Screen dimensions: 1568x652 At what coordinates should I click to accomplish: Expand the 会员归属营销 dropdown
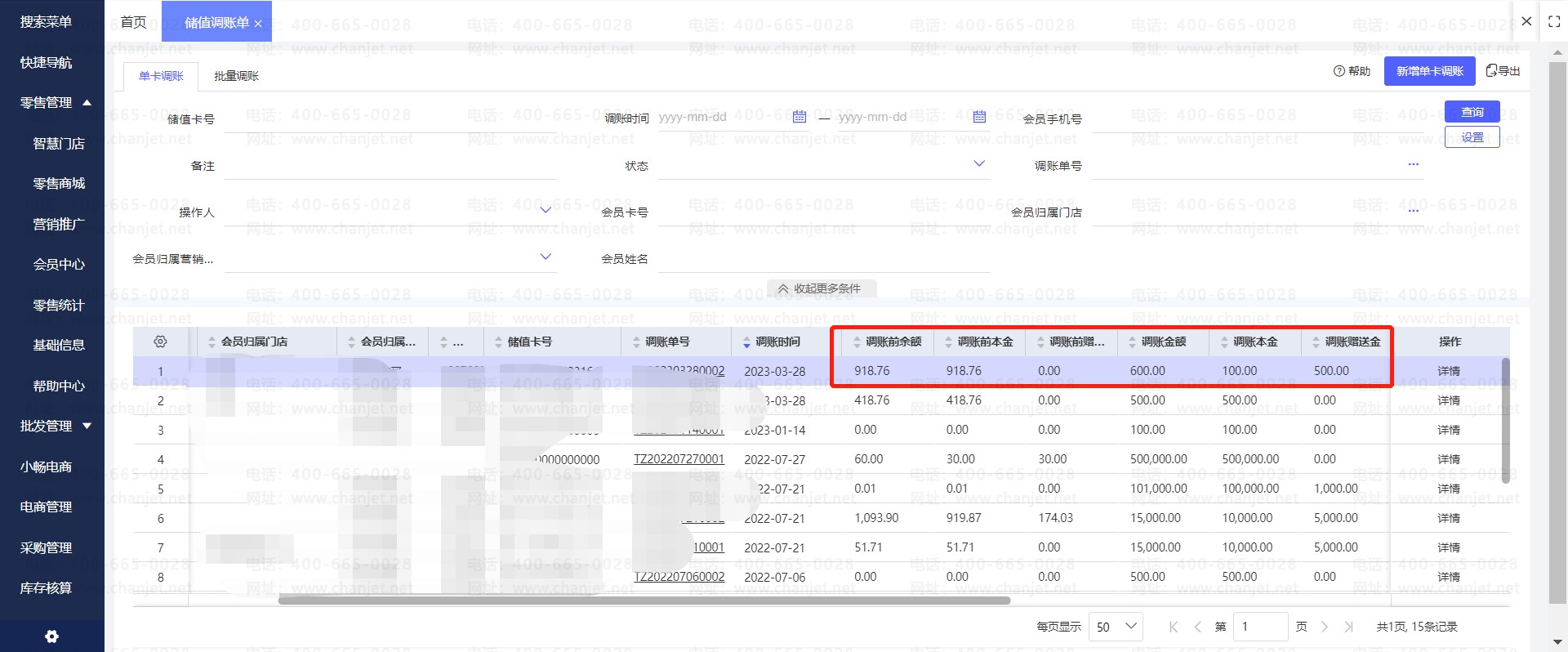tap(546, 257)
